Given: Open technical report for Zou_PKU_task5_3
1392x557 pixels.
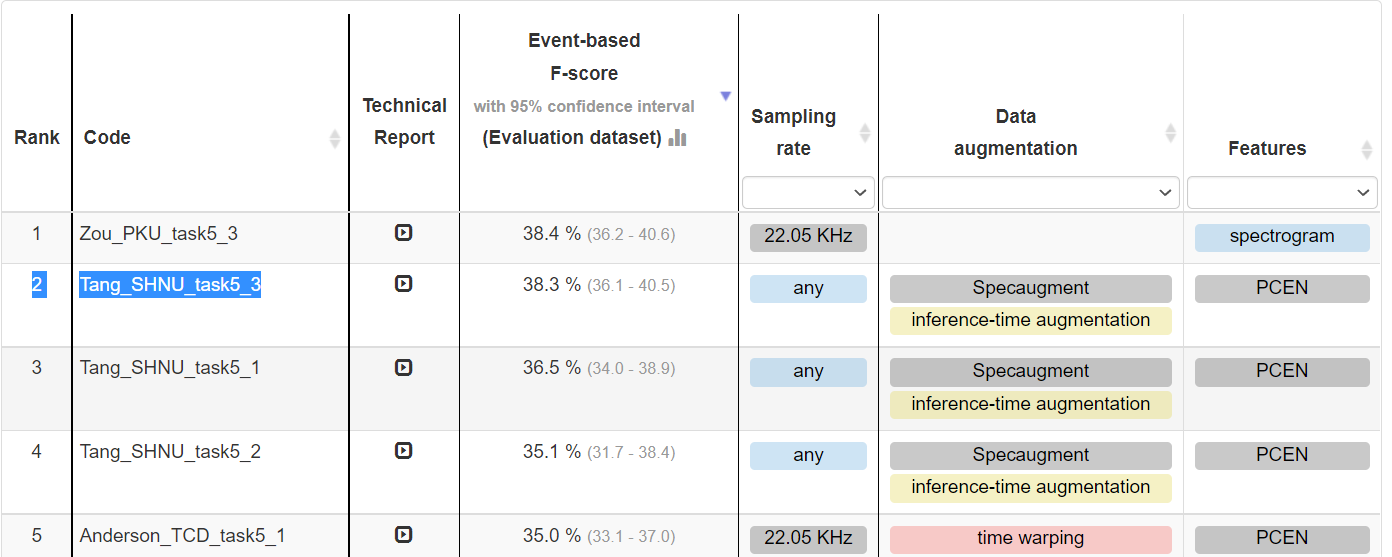Looking at the screenshot, I should 403,233.
